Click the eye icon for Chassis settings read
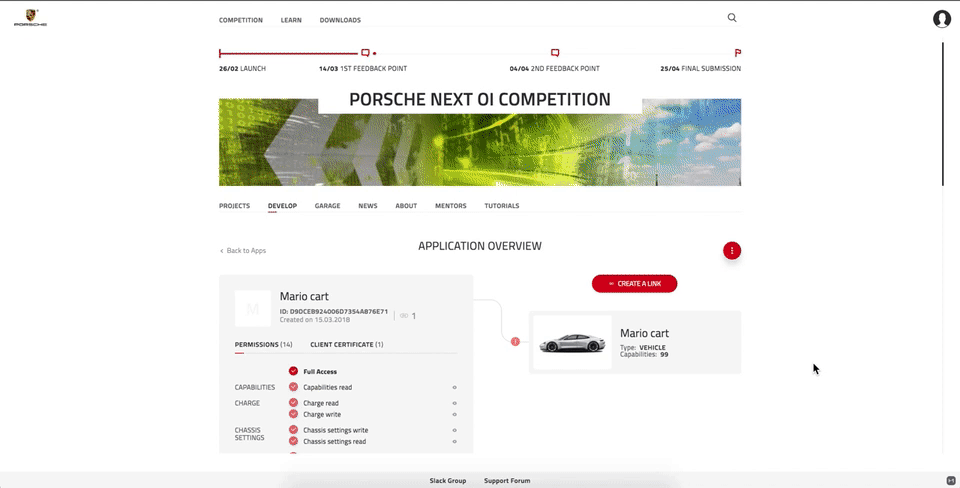Screen dimensions: 960x488 [x=454, y=441]
